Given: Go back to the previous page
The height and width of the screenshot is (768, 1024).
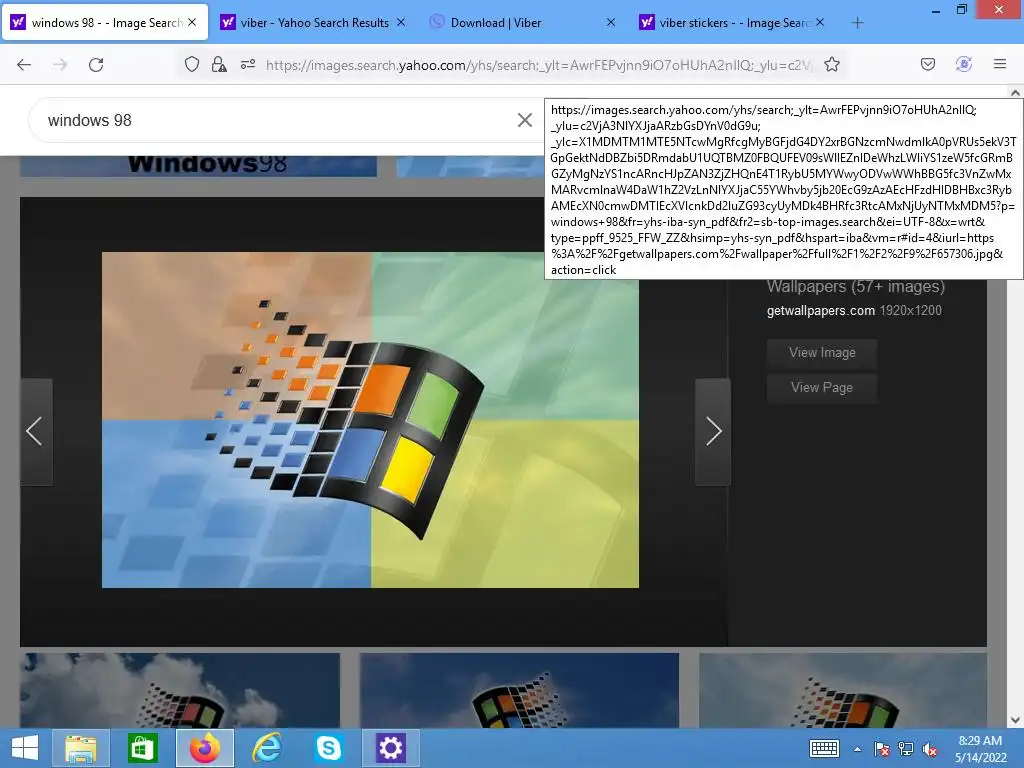Looking at the screenshot, I should (x=24, y=65).
